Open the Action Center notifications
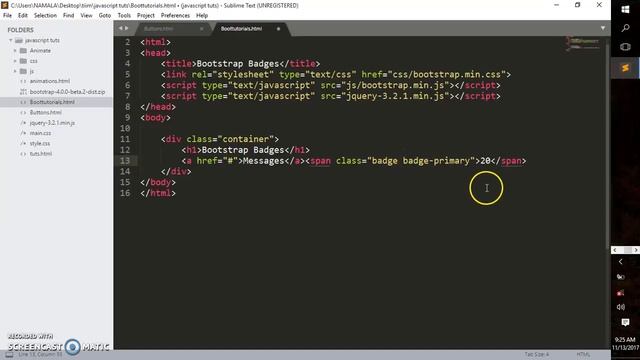 tap(625, 323)
